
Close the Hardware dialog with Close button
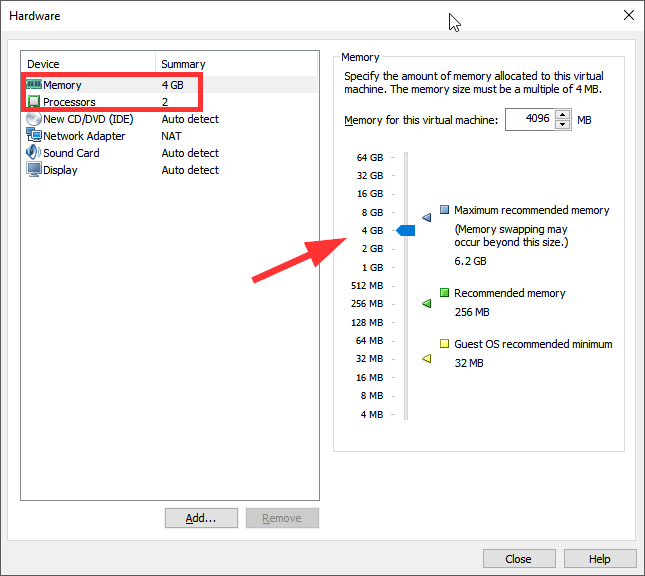tap(519, 559)
